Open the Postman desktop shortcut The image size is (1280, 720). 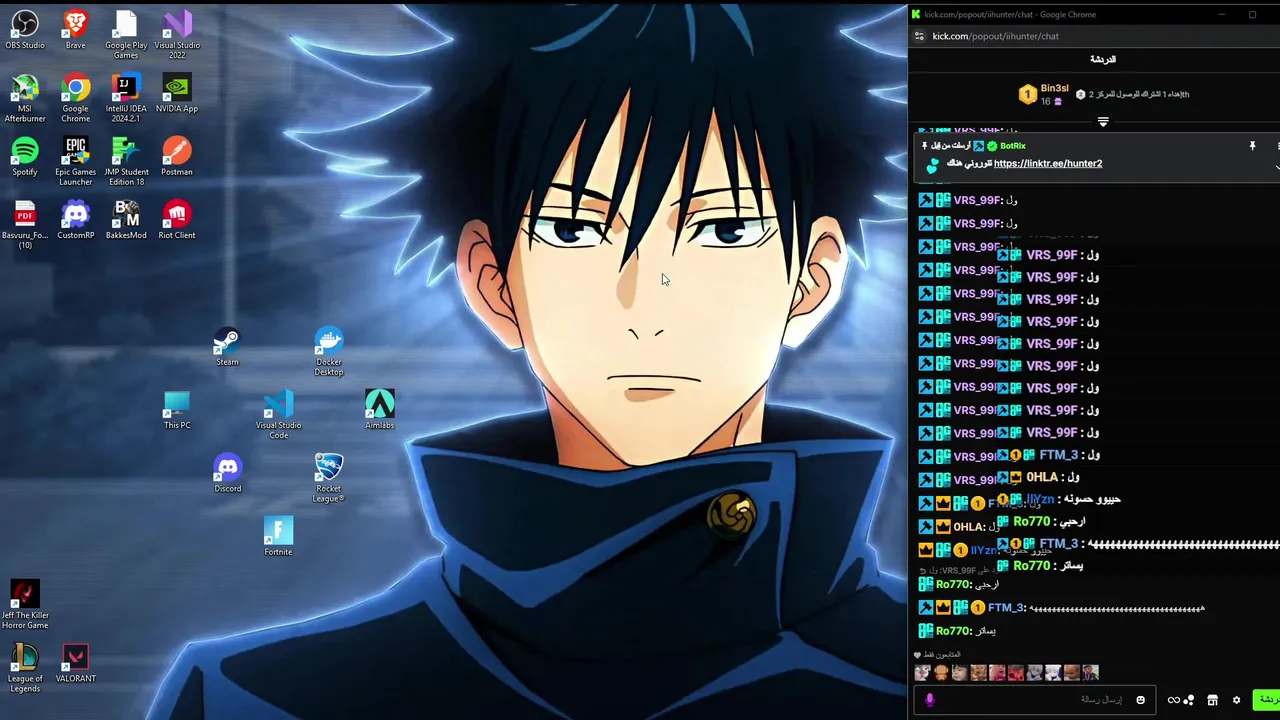coord(177,156)
